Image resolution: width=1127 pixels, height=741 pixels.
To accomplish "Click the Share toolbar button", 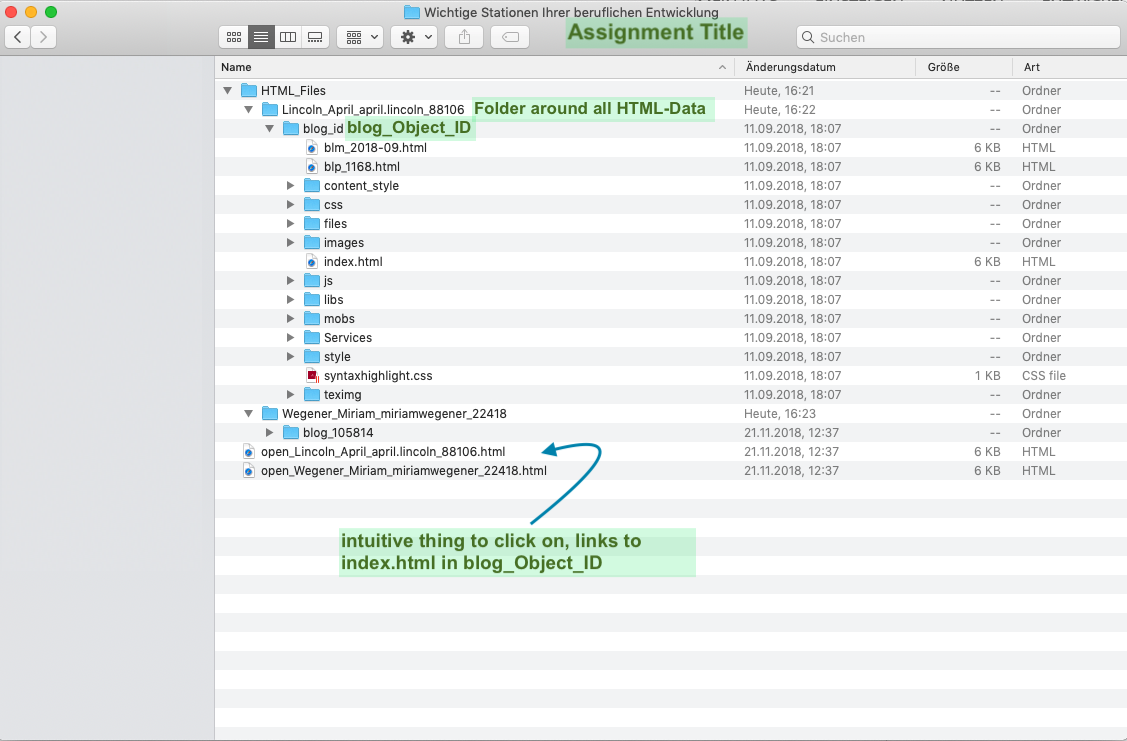I will (x=464, y=37).
